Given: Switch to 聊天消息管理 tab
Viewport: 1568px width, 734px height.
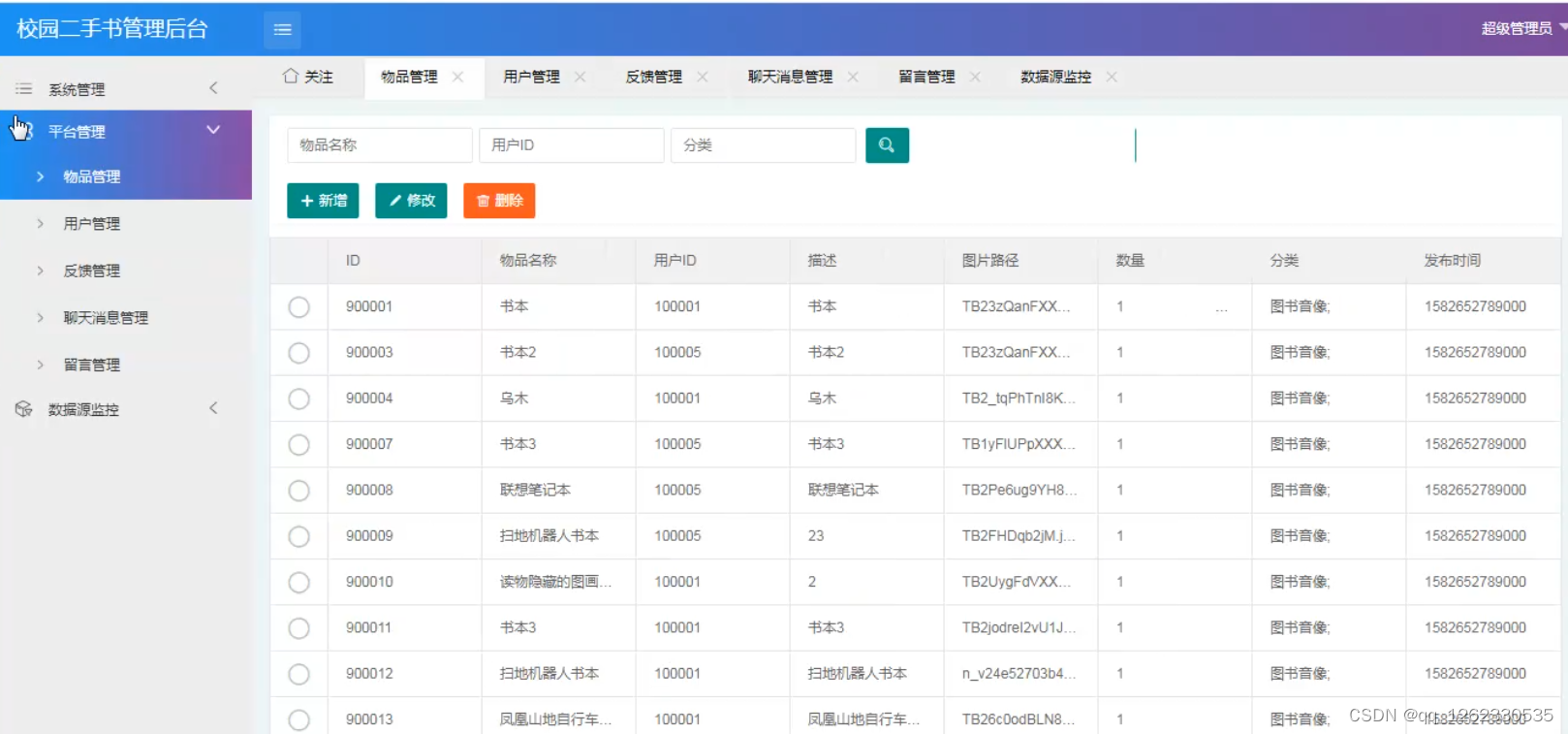Looking at the screenshot, I should [x=791, y=77].
